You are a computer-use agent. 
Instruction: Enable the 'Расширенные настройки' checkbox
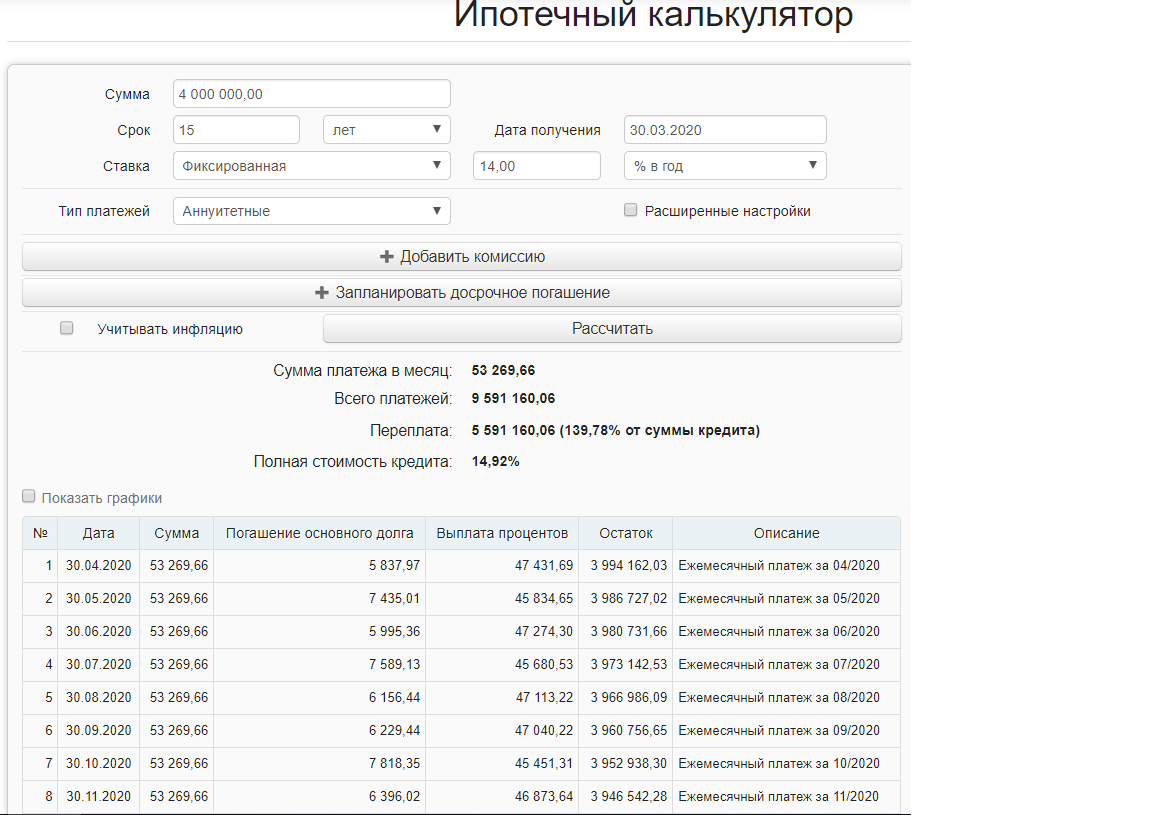630,210
